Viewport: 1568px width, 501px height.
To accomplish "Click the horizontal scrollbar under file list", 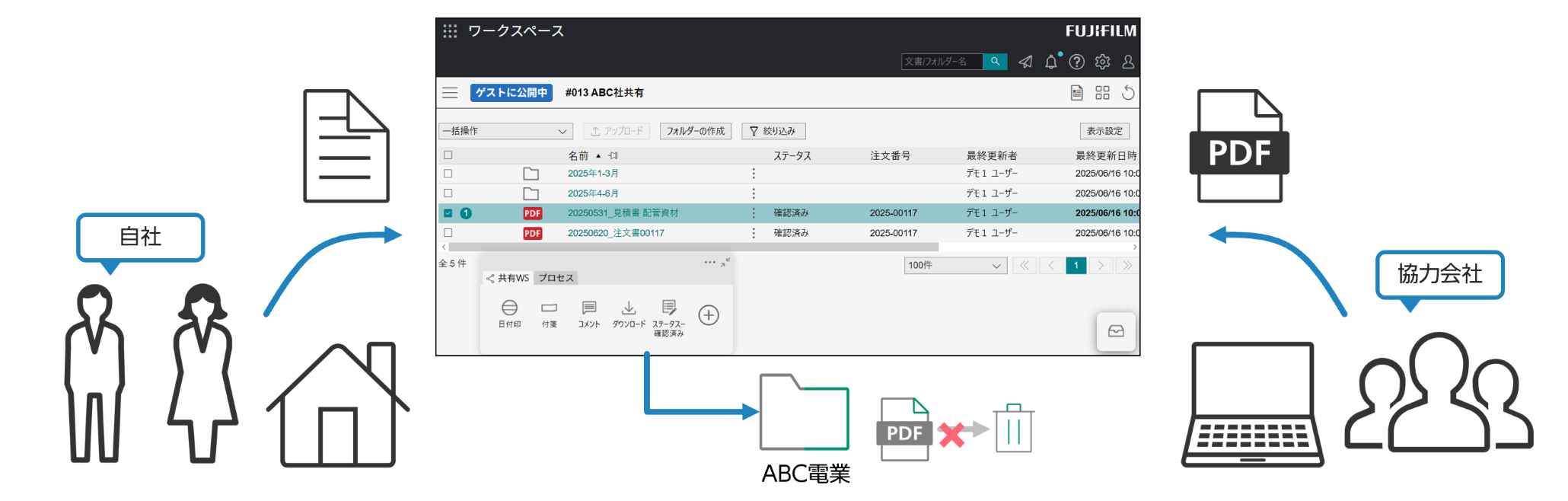I will pyautogui.click(x=693, y=247).
